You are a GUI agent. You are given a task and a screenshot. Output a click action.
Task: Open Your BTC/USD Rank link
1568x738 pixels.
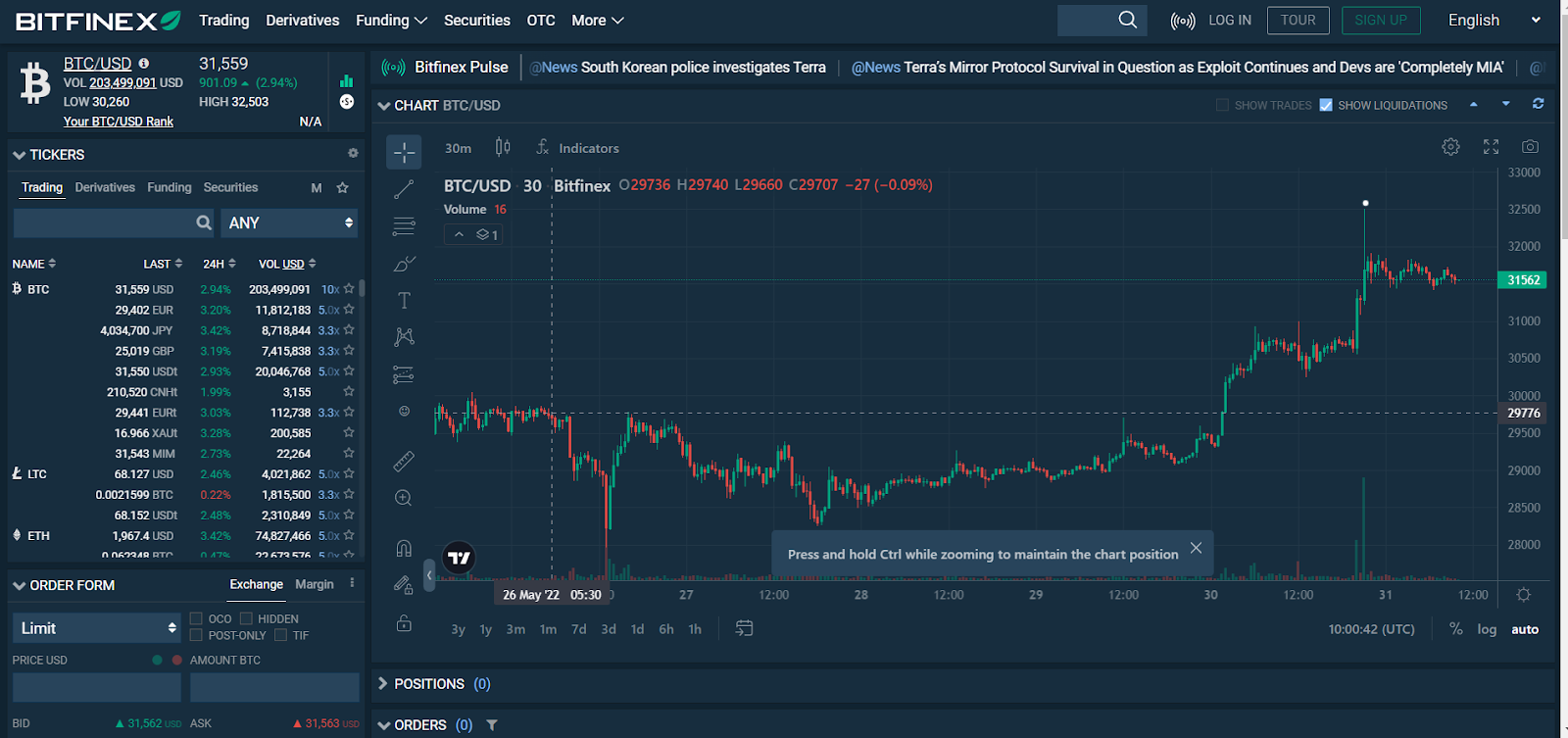(x=119, y=122)
